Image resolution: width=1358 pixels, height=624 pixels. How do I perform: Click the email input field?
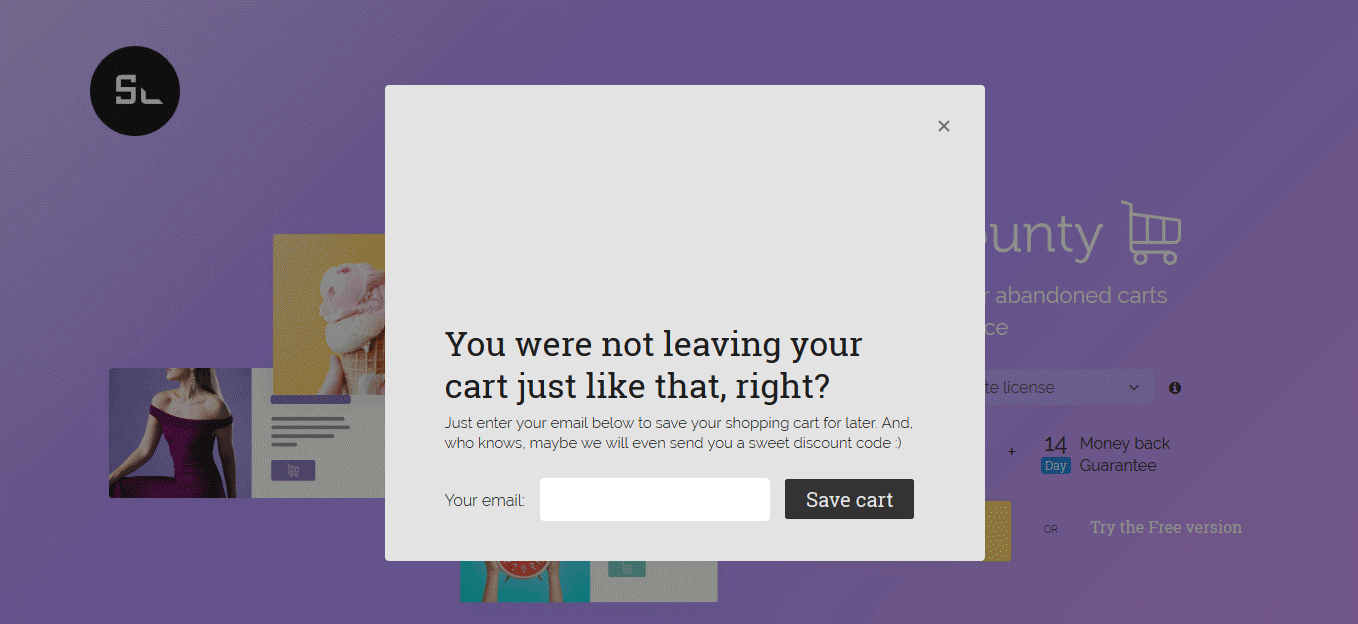(x=654, y=499)
